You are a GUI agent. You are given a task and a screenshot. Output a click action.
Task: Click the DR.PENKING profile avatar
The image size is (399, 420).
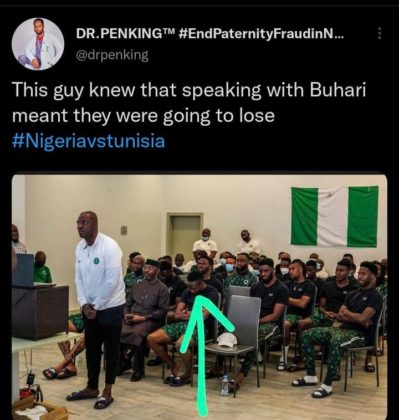[38, 44]
